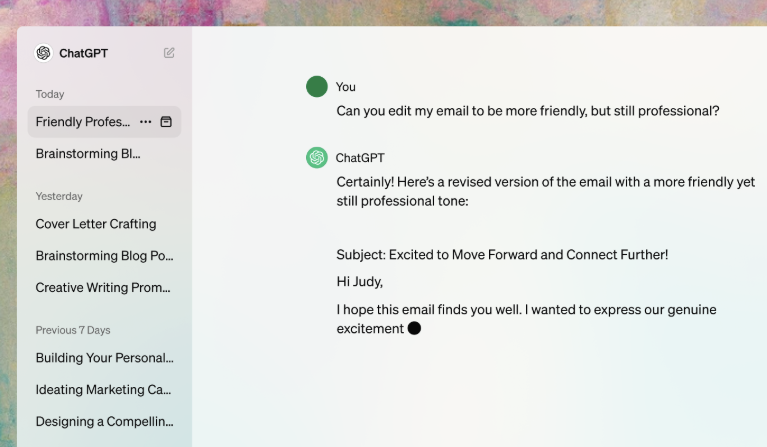Click the ChatGPT logo in the sidebar header
This screenshot has height=447, width=767.
click(43, 53)
